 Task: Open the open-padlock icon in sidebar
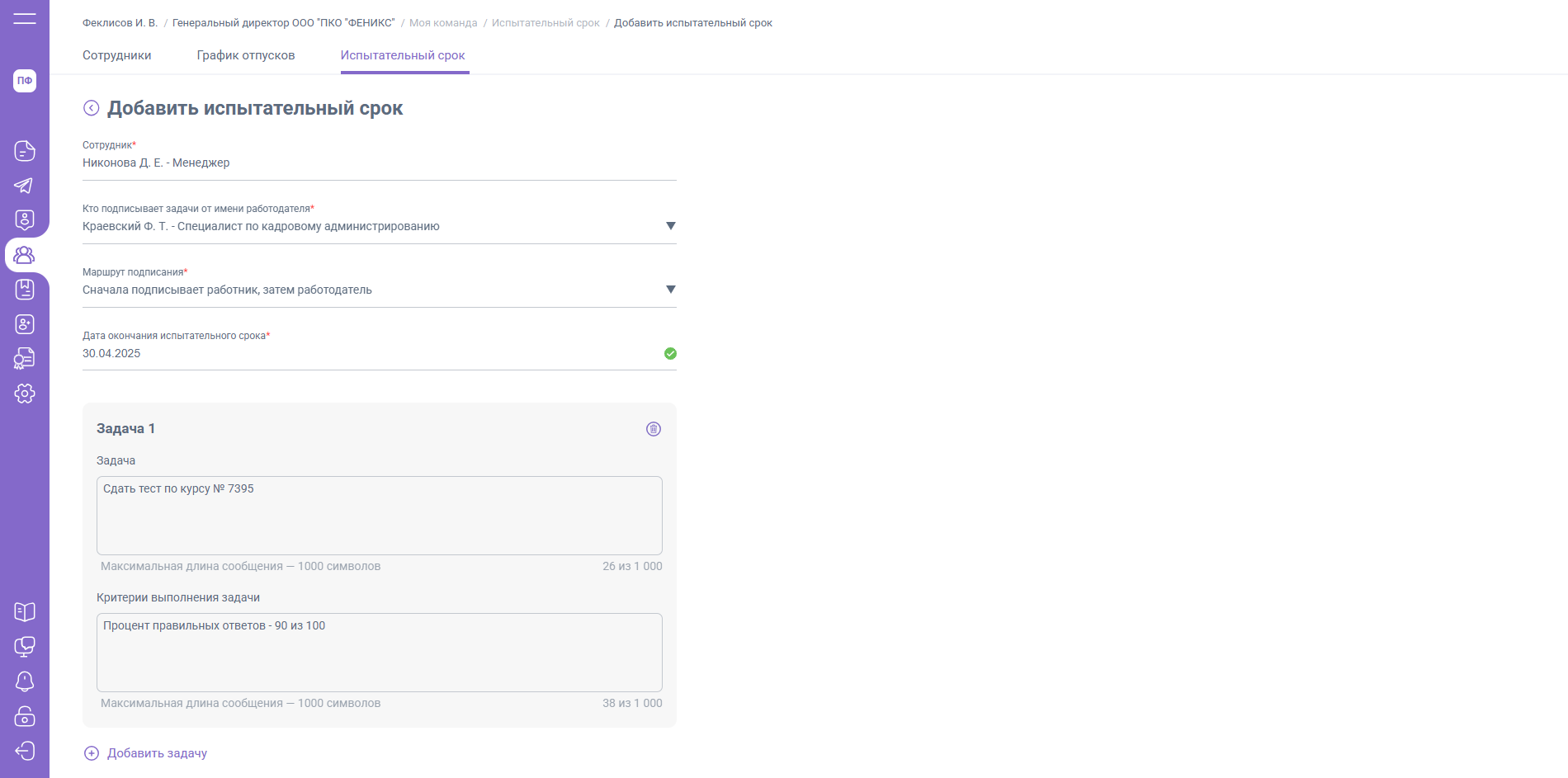tap(25, 716)
